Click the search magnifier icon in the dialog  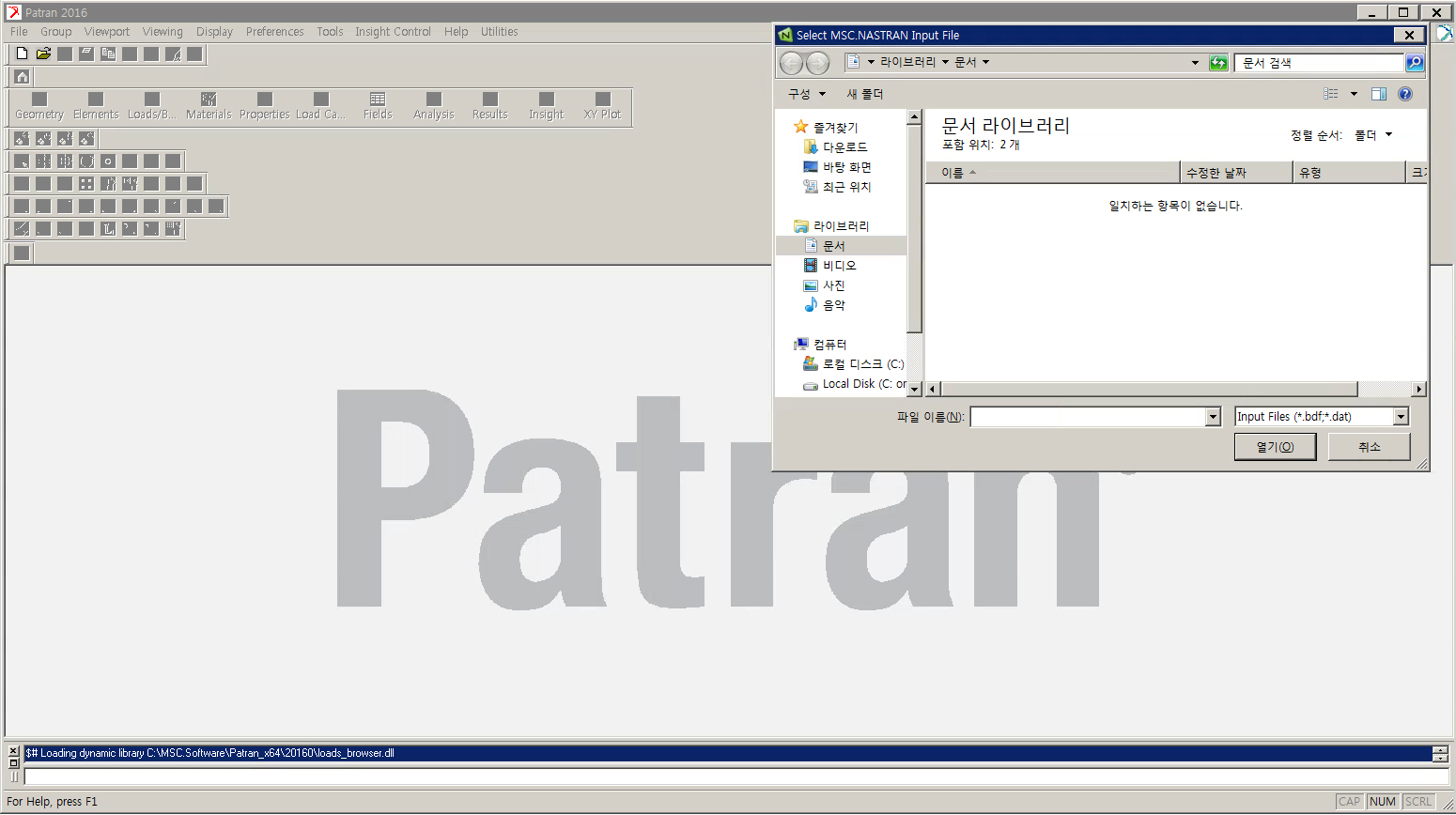pos(1415,63)
